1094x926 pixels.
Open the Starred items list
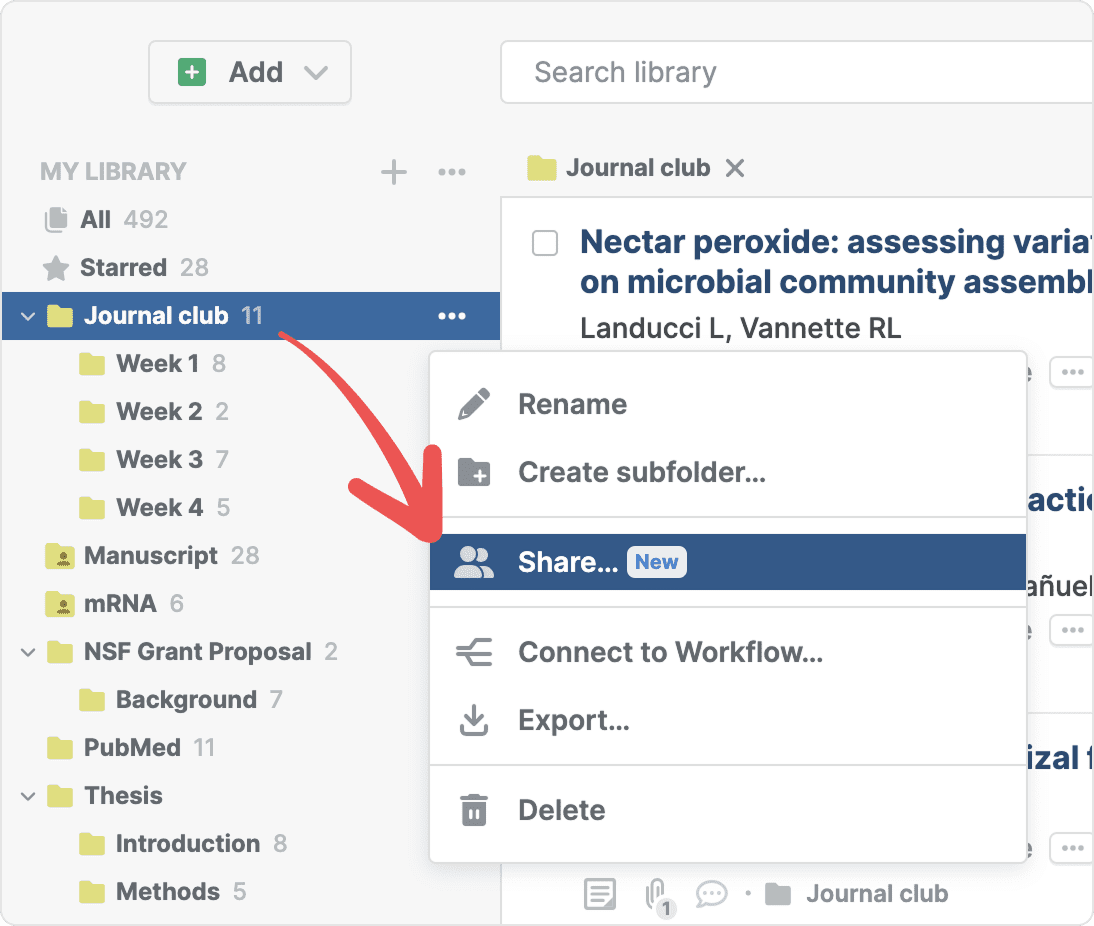[123, 268]
